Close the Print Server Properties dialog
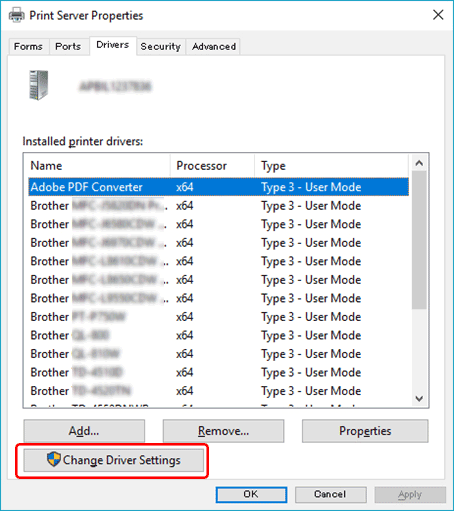The width and height of the screenshot is (454, 511). coord(438,15)
